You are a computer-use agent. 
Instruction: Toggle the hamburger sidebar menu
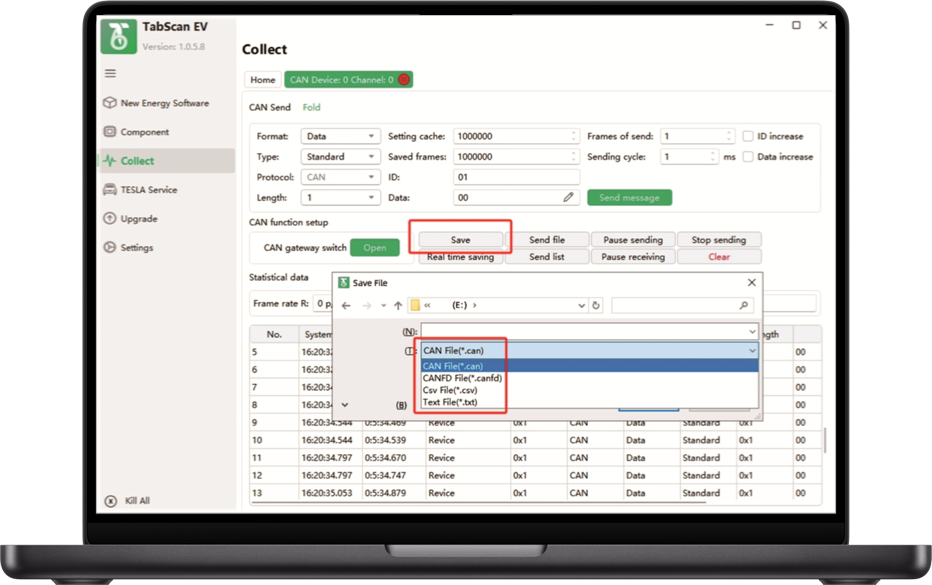111,73
